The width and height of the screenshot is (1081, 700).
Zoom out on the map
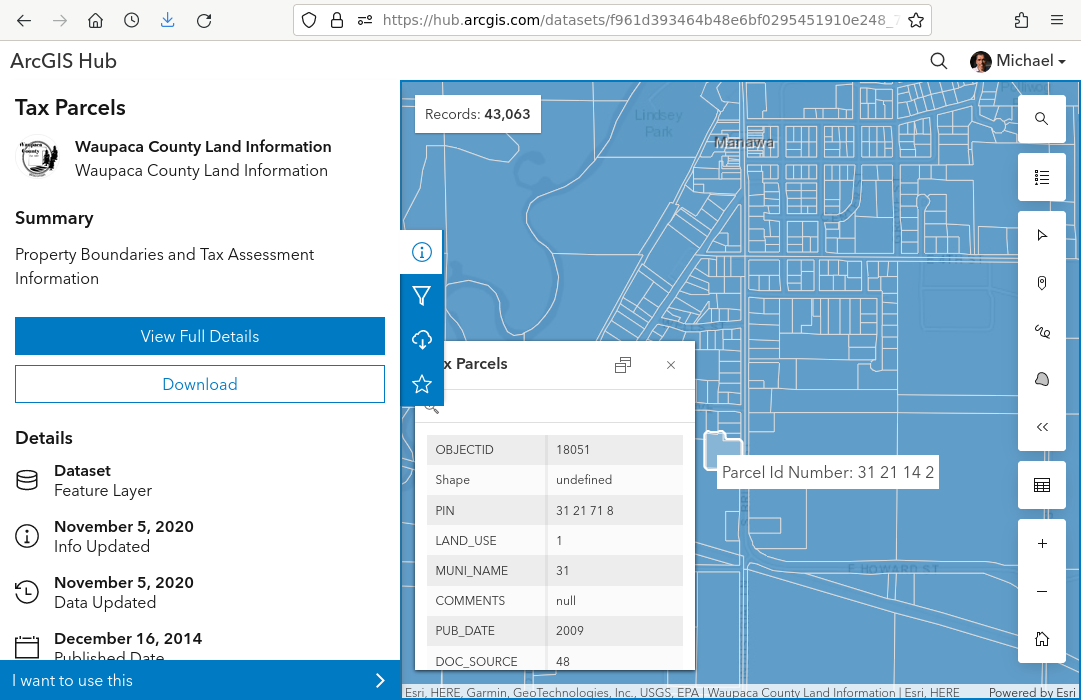coord(1041,592)
